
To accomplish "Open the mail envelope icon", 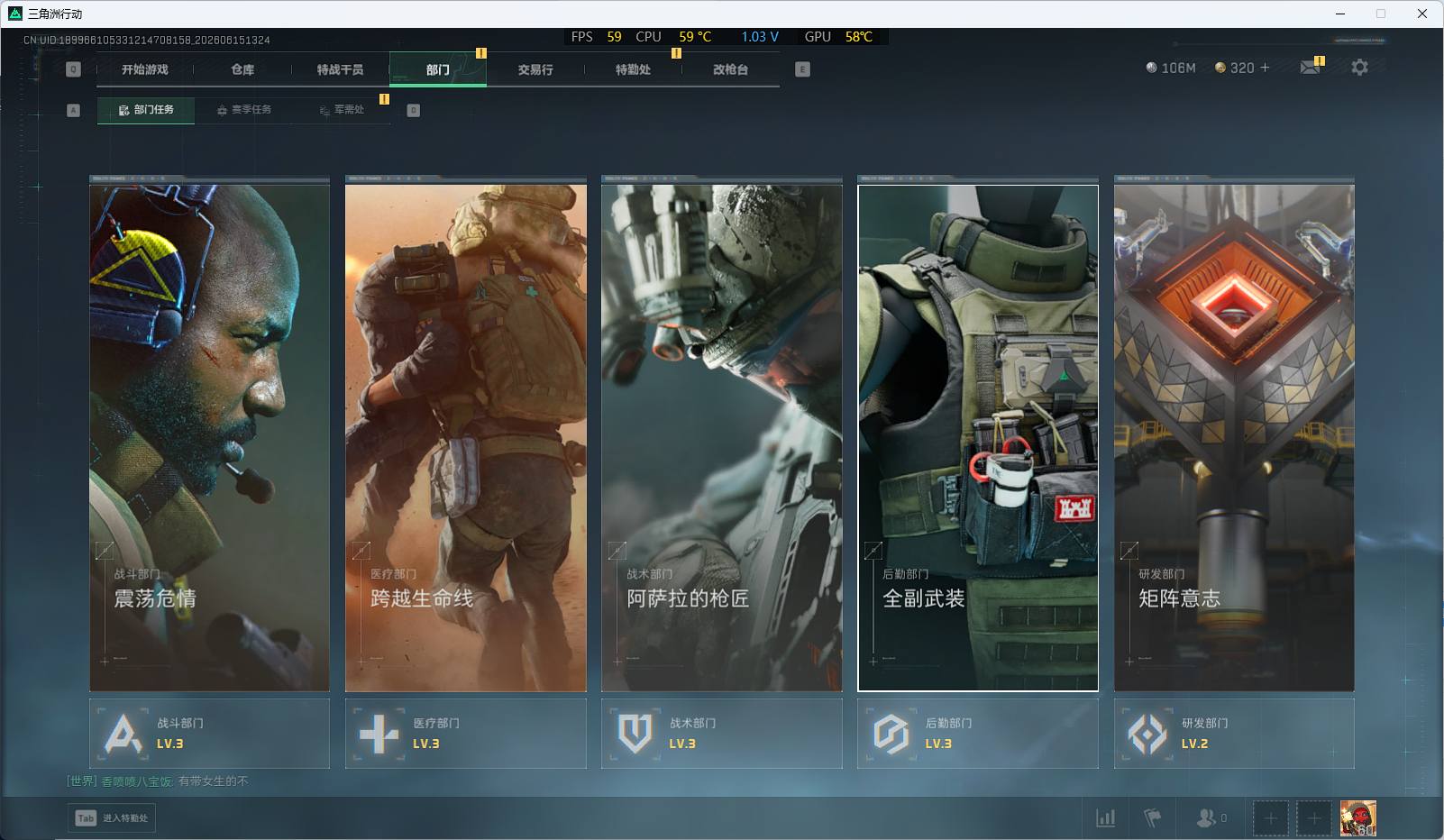I will (1310, 68).
